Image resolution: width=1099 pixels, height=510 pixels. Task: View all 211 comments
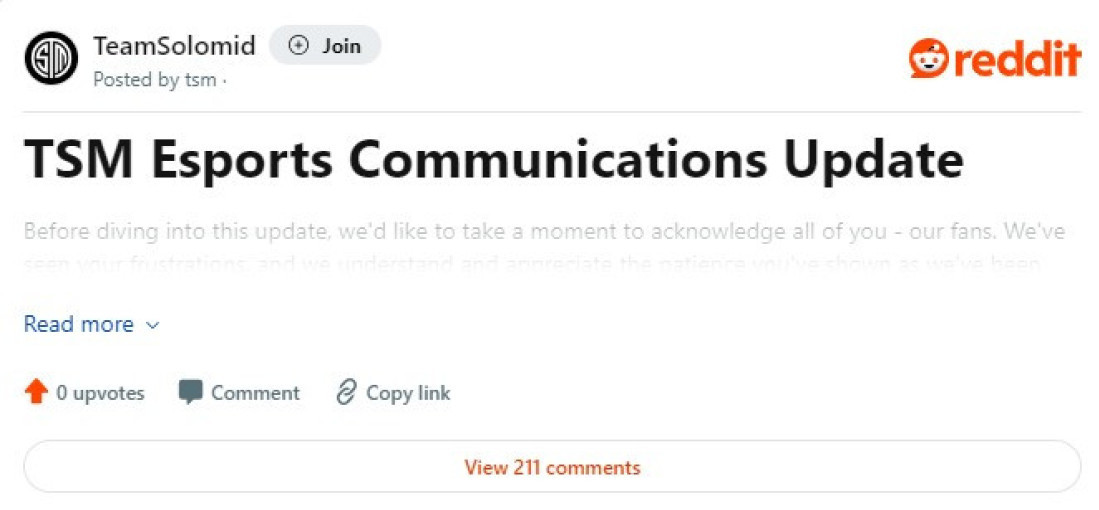point(552,467)
